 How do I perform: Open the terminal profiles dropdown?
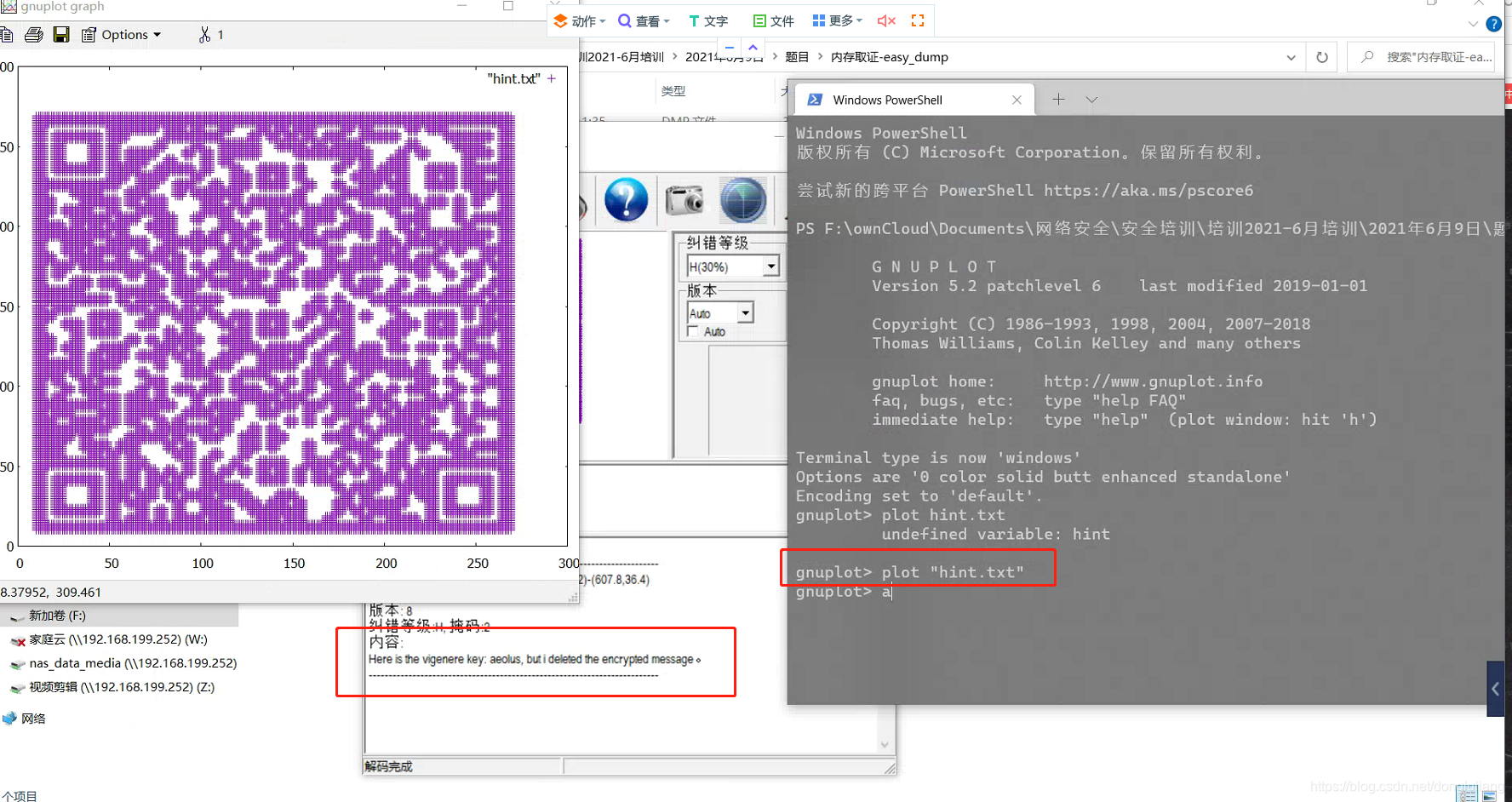(1091, 100)
